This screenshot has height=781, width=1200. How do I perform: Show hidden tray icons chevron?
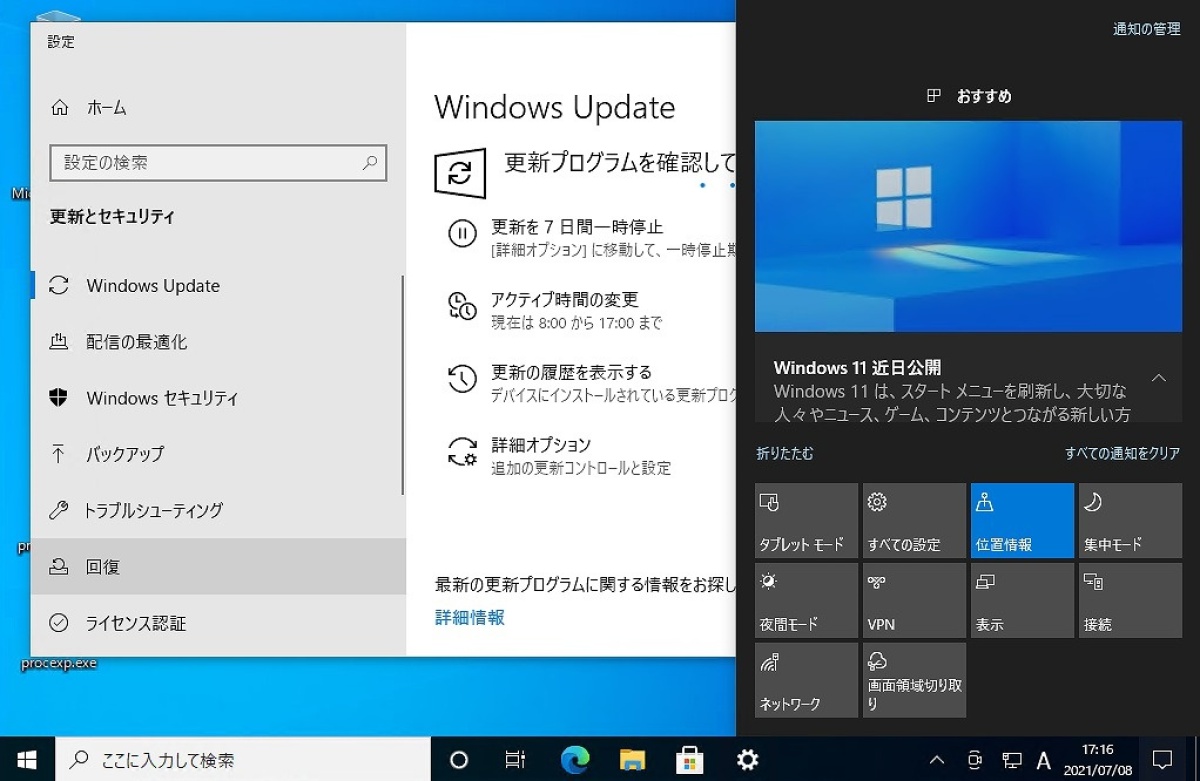click(x=937, y=760)
